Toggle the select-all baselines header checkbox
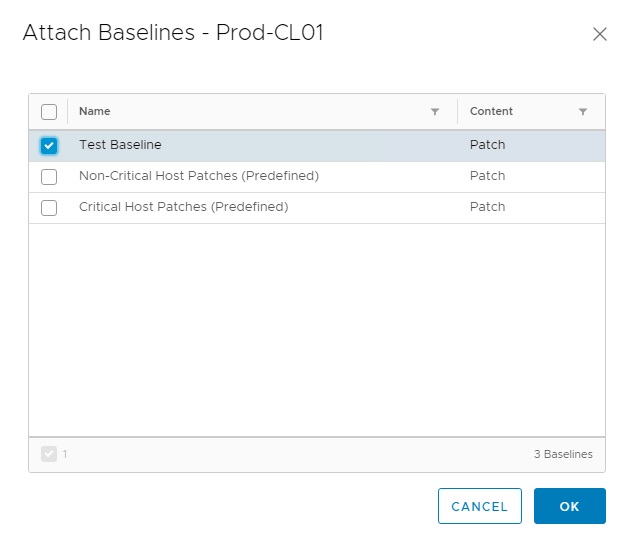634x547 pixels. tap(49, 112)
